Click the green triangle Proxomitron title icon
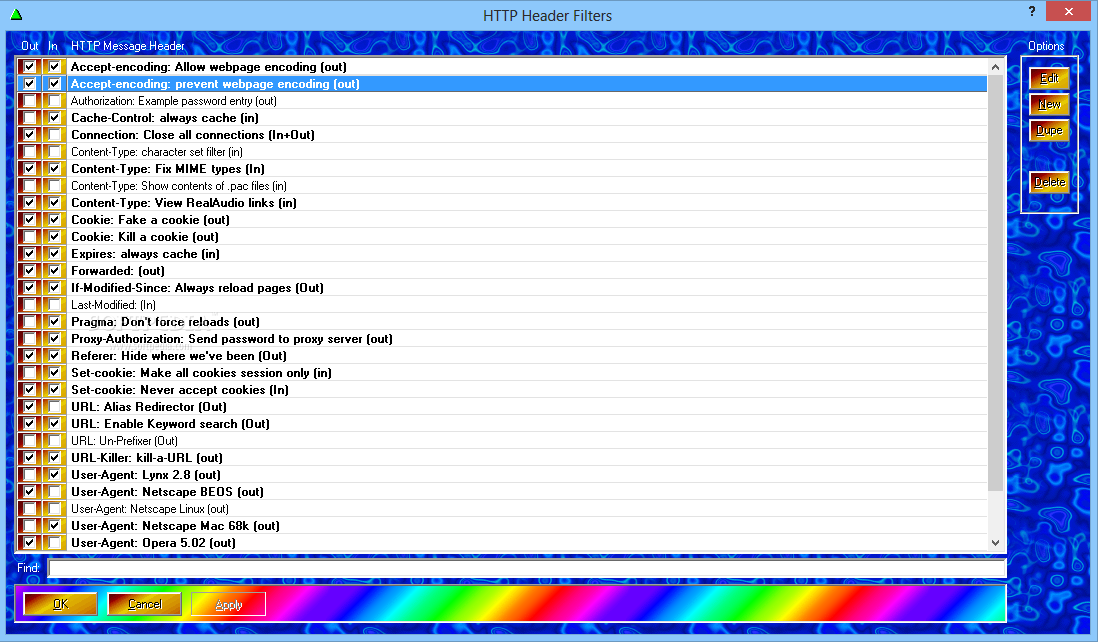Viewport: 1098px width, 642px height. 16,15
